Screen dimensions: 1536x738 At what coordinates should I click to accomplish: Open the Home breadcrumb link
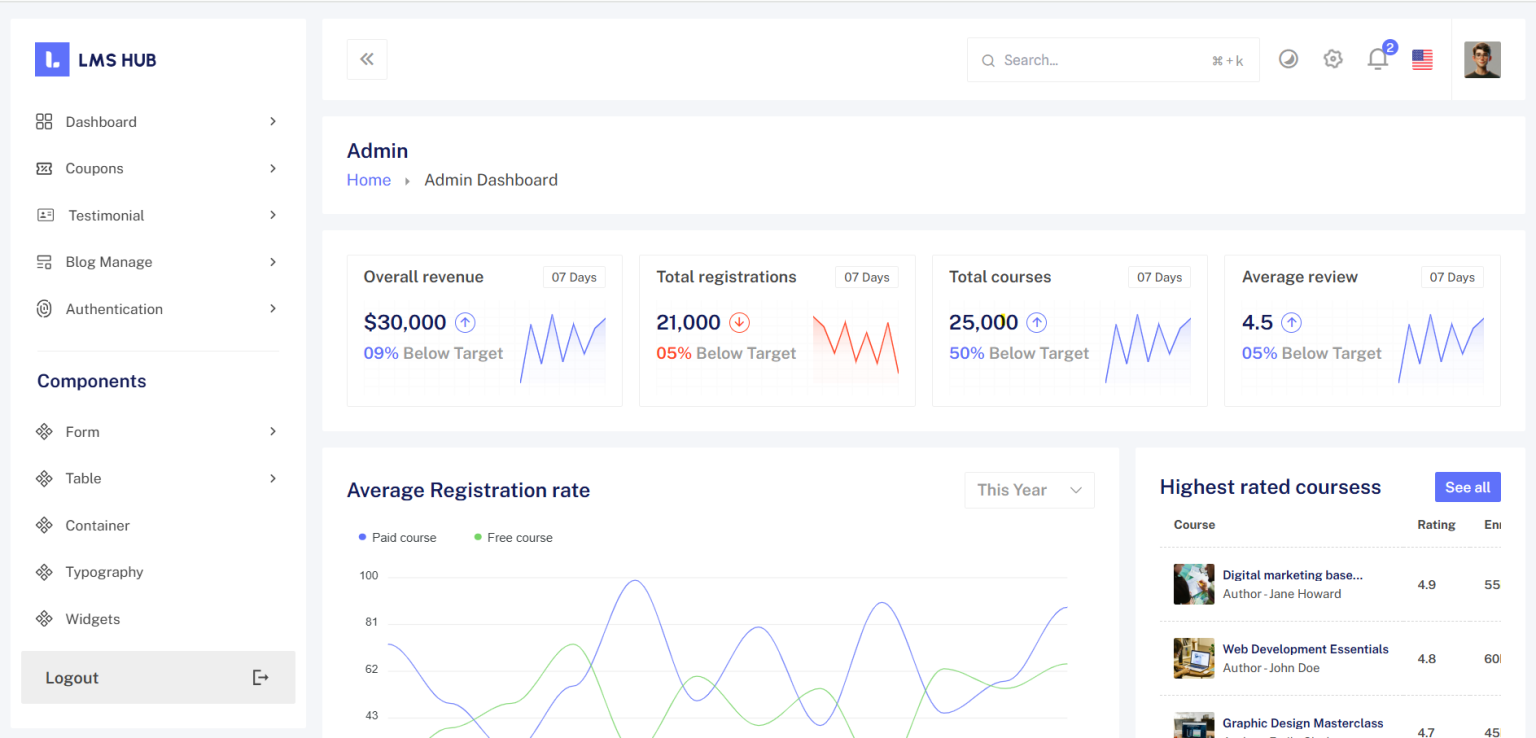coord(369,180)
